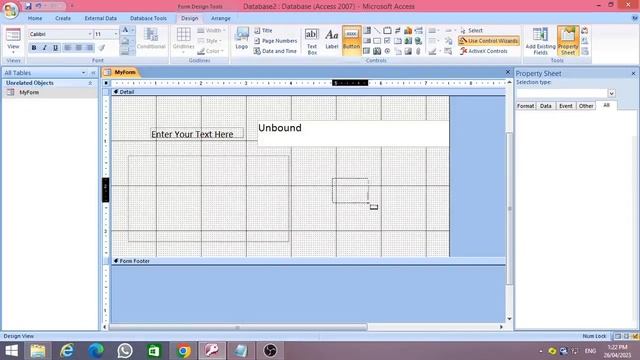Insert Page Numbers
This screenshot has width=640, height=360.
[x=276, y=41]
